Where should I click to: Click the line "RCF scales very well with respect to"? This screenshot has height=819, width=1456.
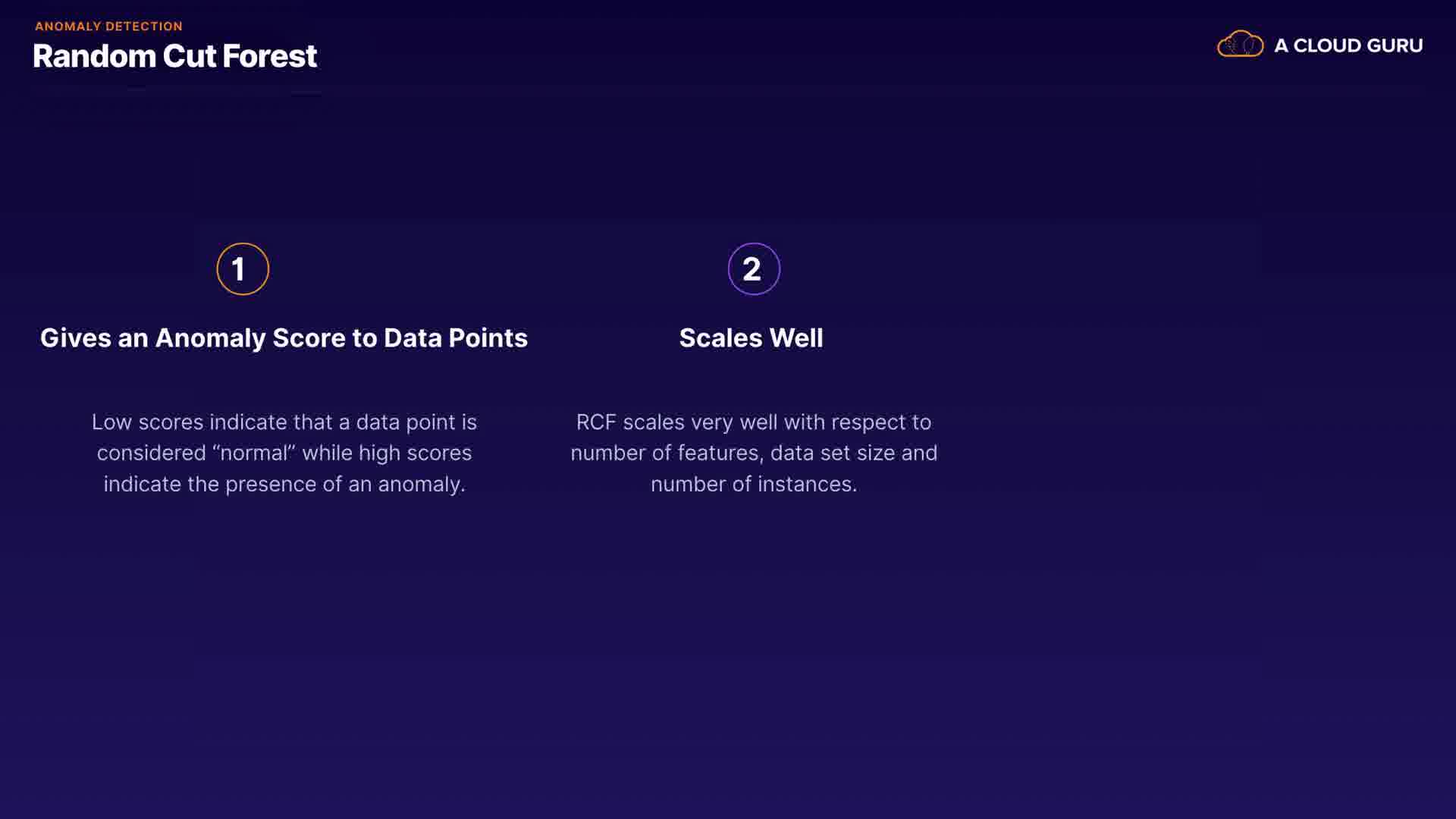(x=754, y=422)
